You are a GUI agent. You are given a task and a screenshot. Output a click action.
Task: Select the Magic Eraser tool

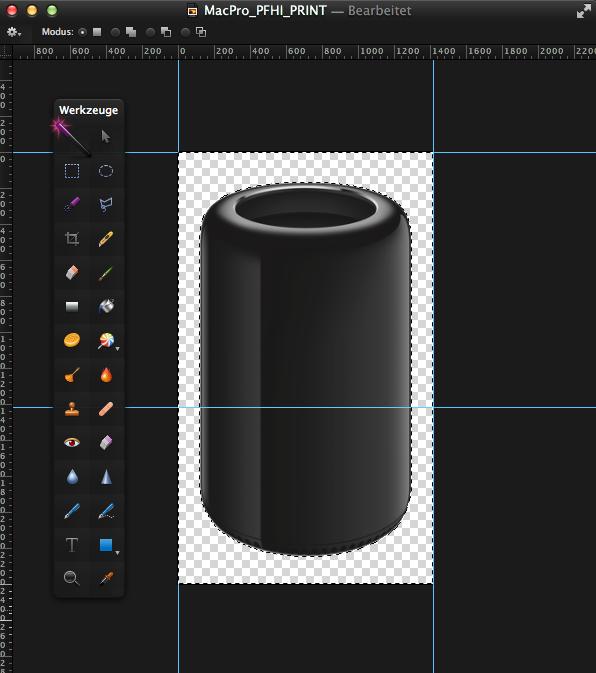coord(106,442)
